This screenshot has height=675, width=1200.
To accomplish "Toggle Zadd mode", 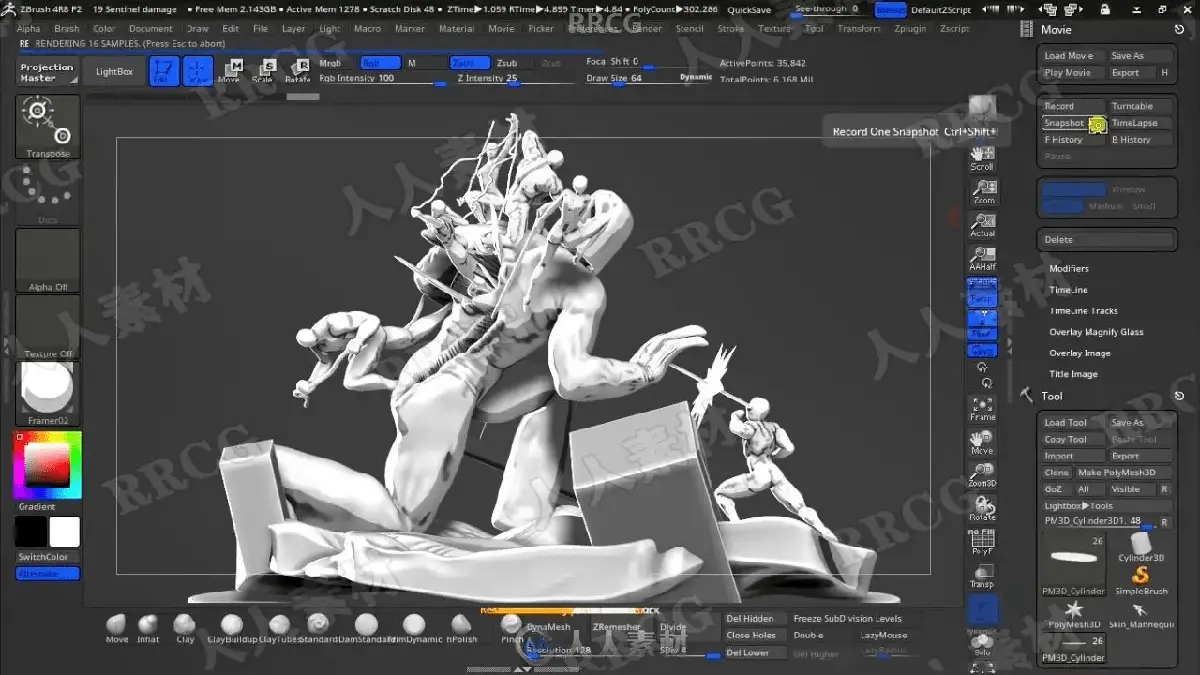I will (470, 63).
